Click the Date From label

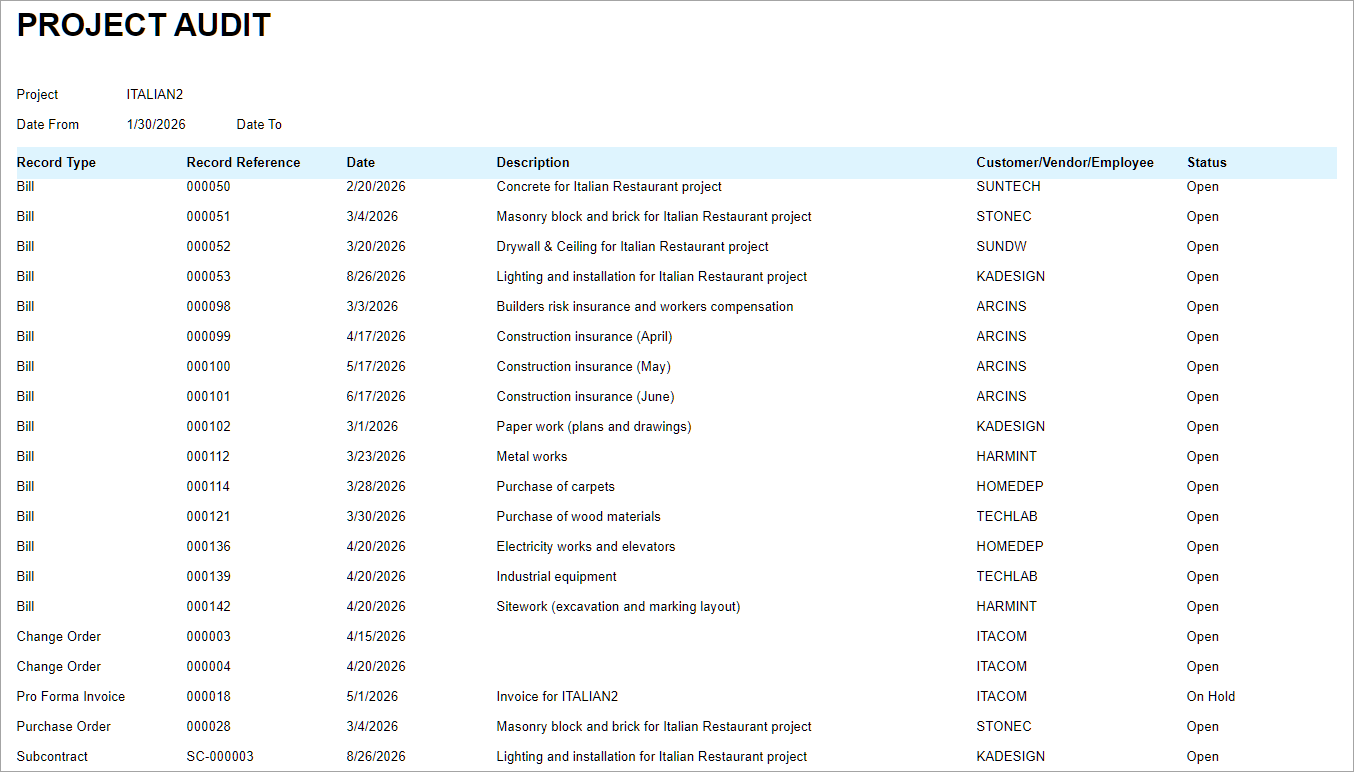pos(48,124)
